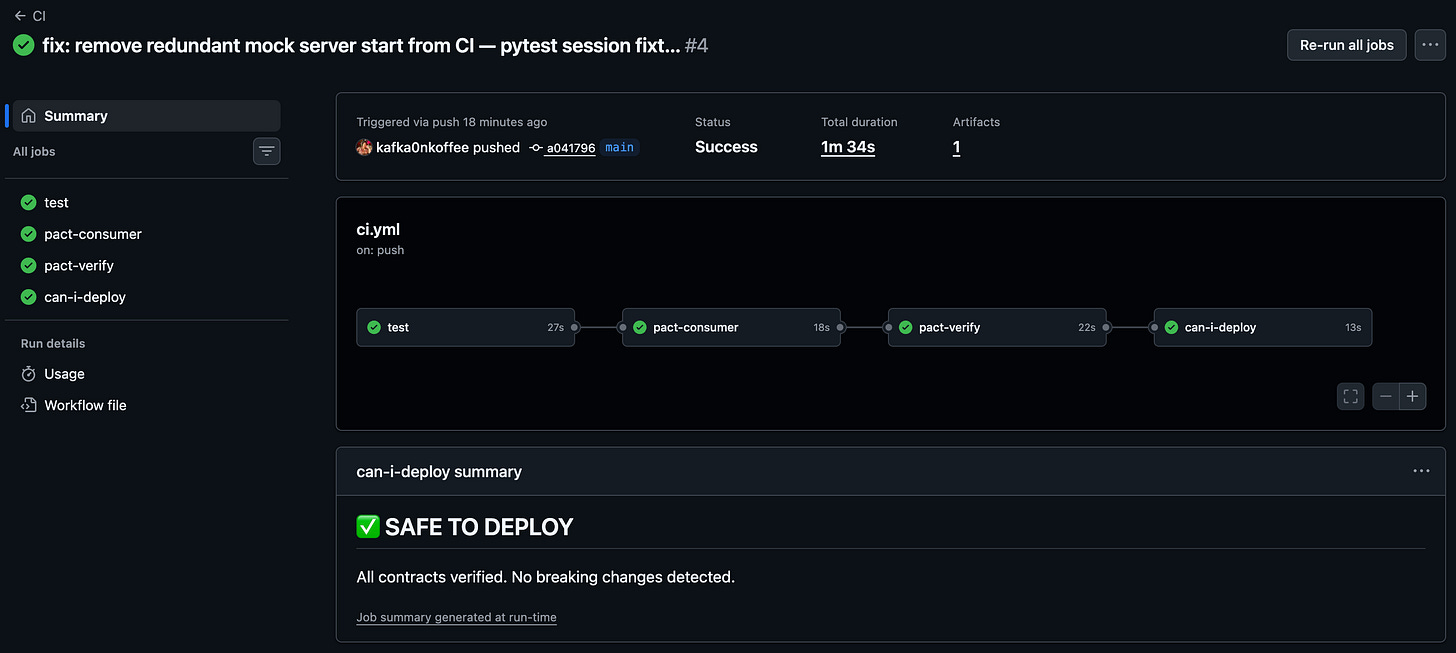The image size is (1456, 653).
Task: Open commit a041796
Action: [570, 148]
